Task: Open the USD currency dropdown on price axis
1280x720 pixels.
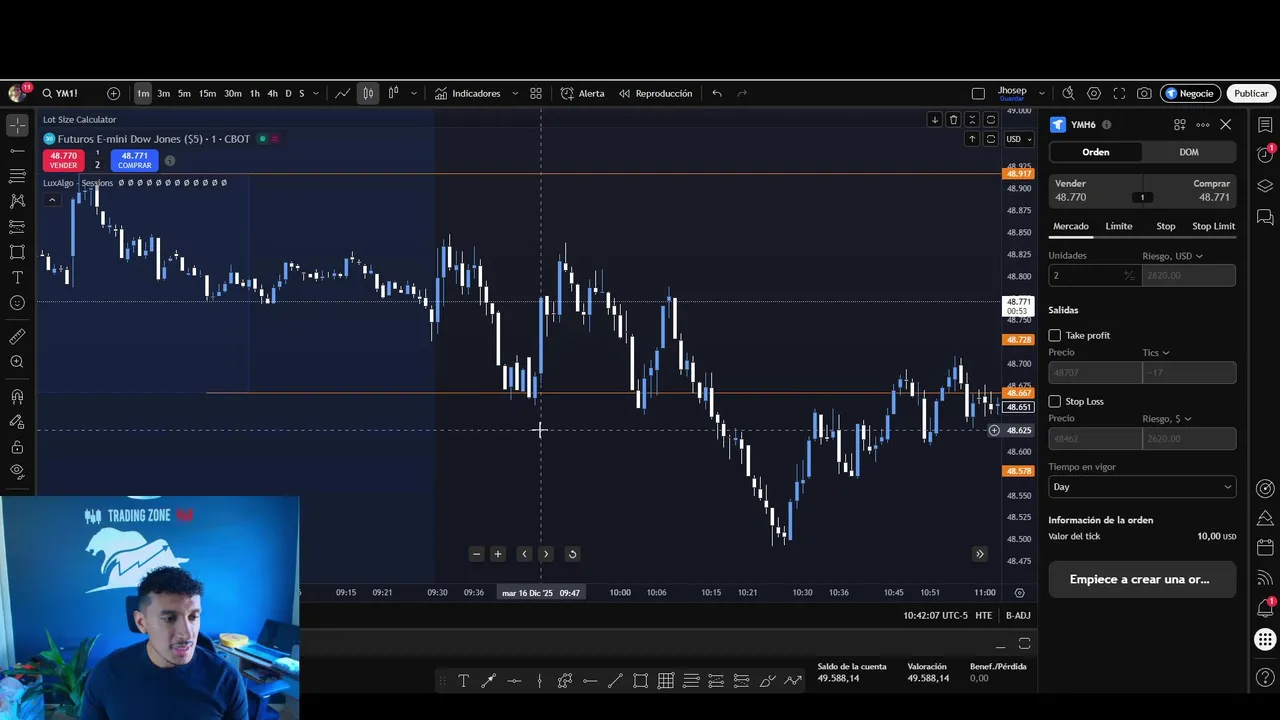Action: tap(1019, 139)
